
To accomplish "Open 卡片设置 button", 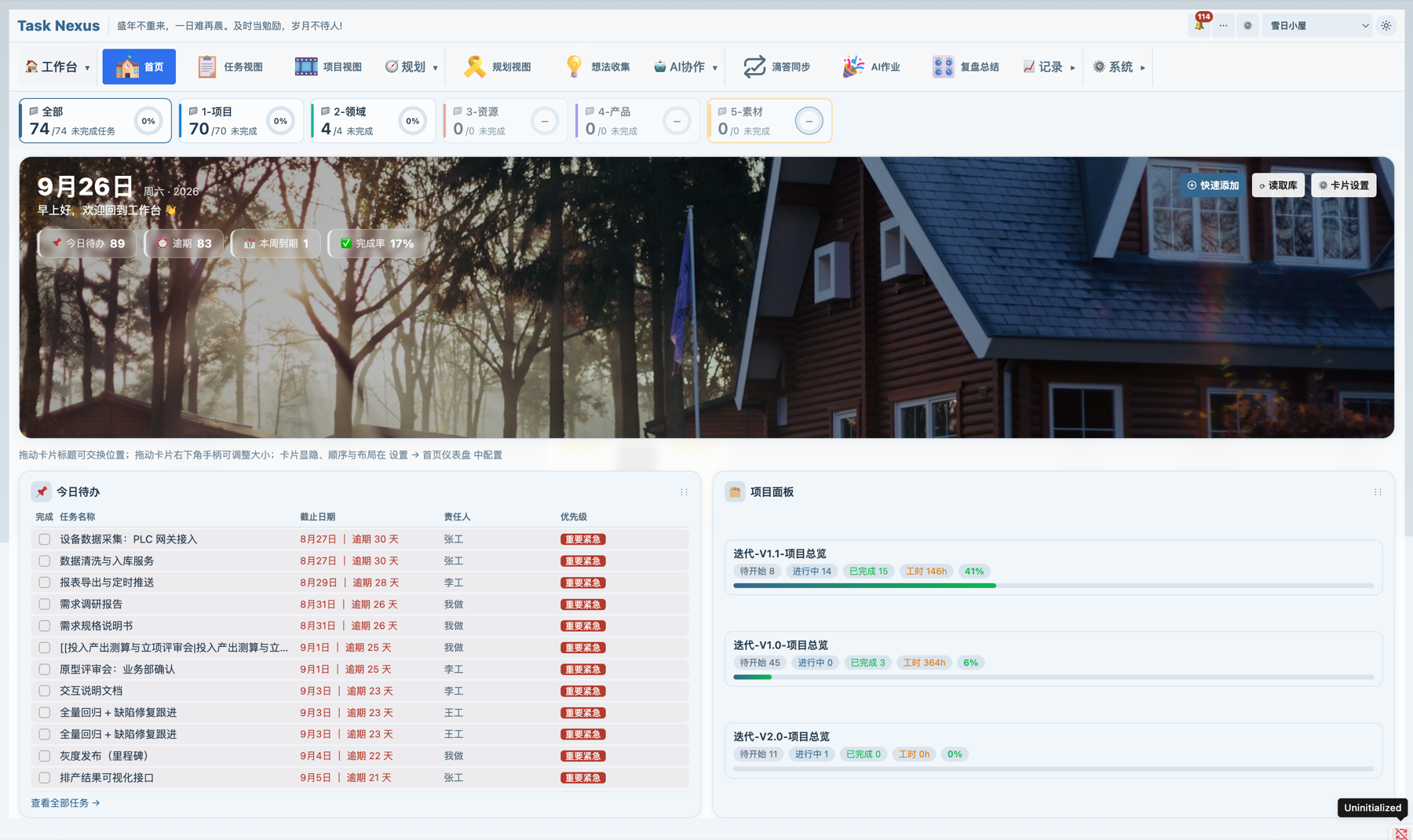I will [x=1343, y=185].
